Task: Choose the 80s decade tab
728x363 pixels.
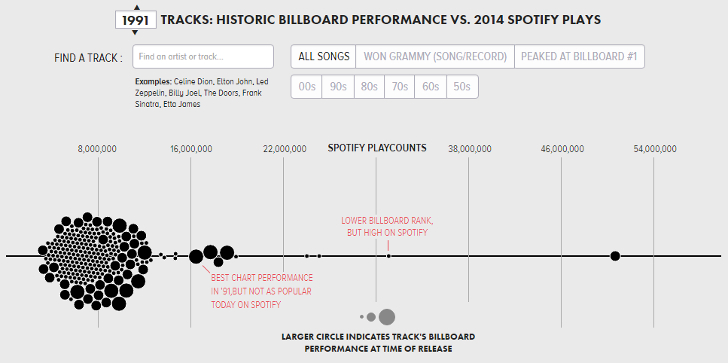Action: pos(369,87)
